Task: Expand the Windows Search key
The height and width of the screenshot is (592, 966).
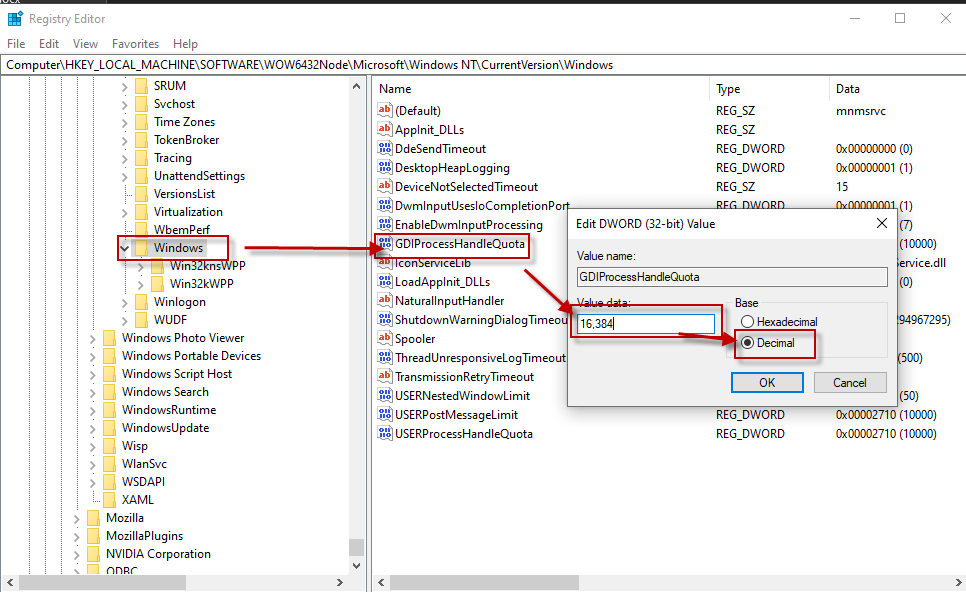Action: coord(93,392)
